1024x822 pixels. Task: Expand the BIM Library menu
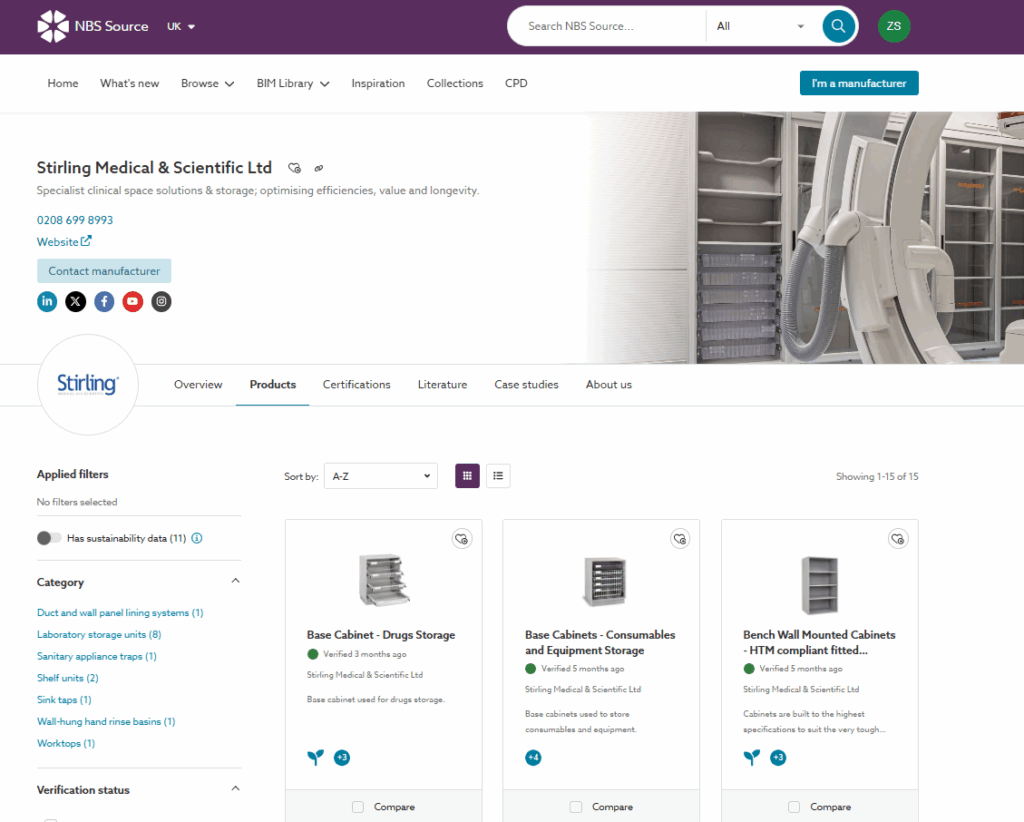293,84
